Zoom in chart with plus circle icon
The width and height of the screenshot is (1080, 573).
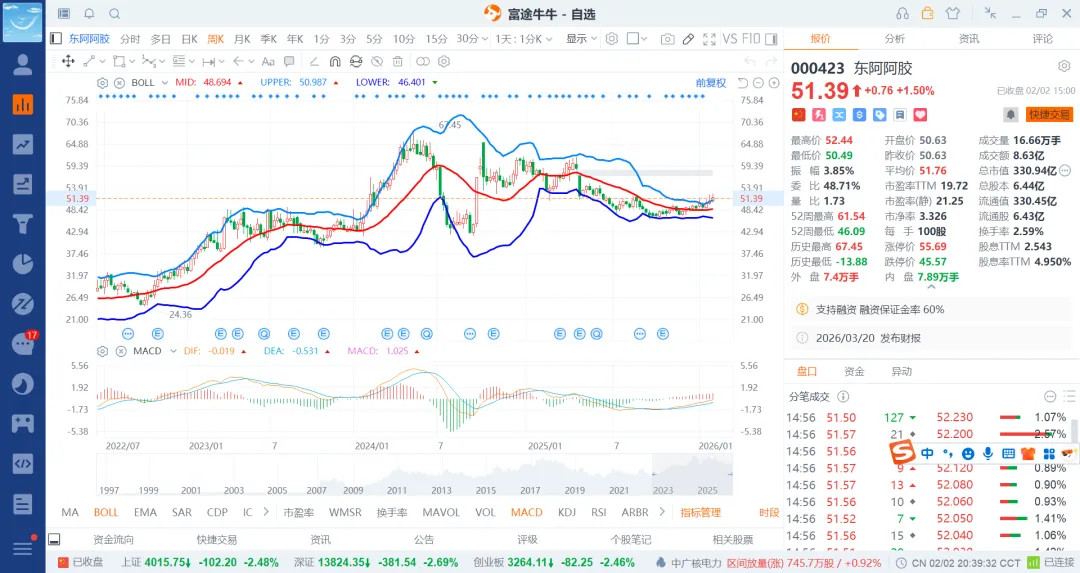click(x=774, y=83)
